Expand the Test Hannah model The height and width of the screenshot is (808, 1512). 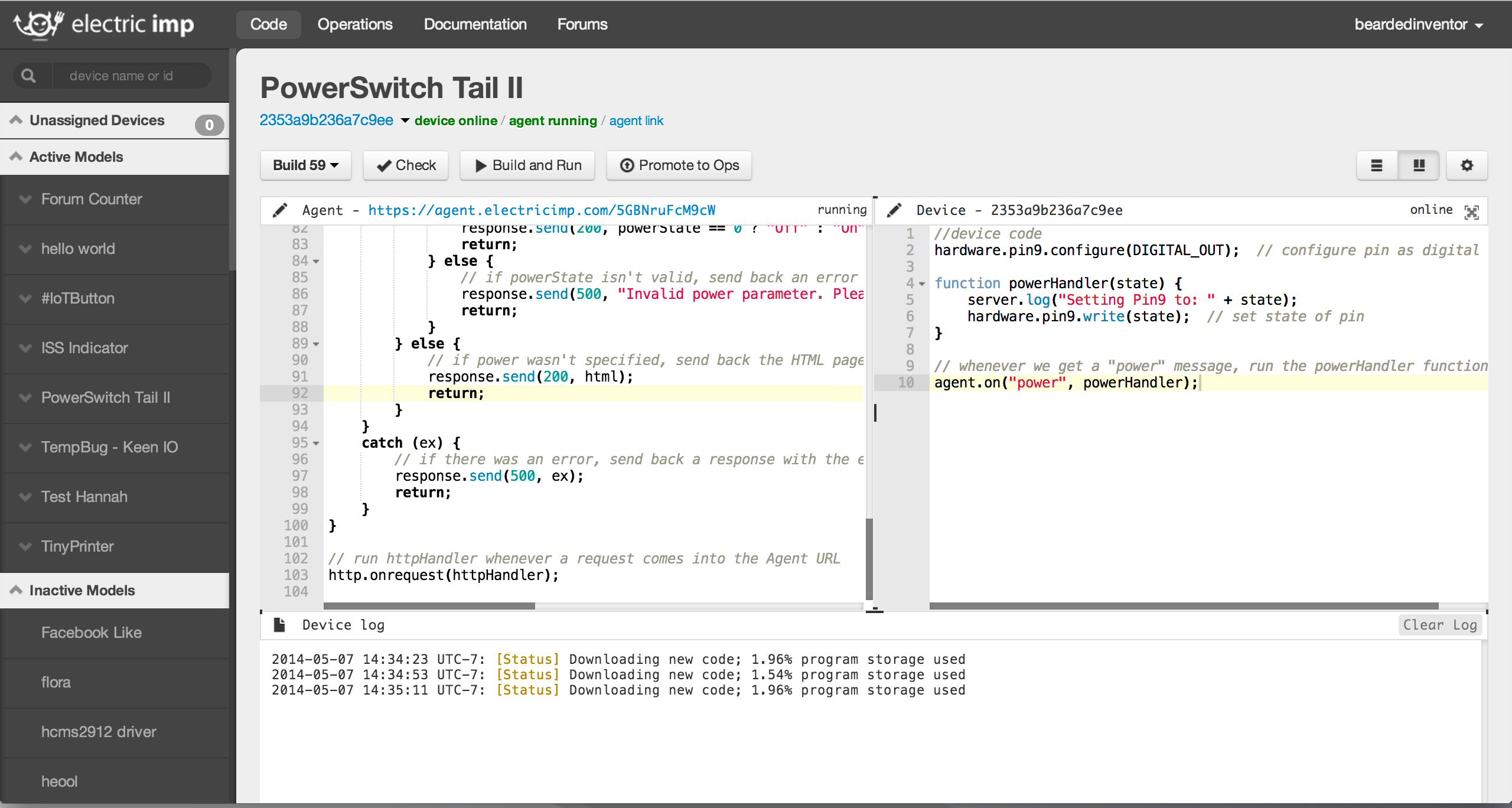coord(25,497)
